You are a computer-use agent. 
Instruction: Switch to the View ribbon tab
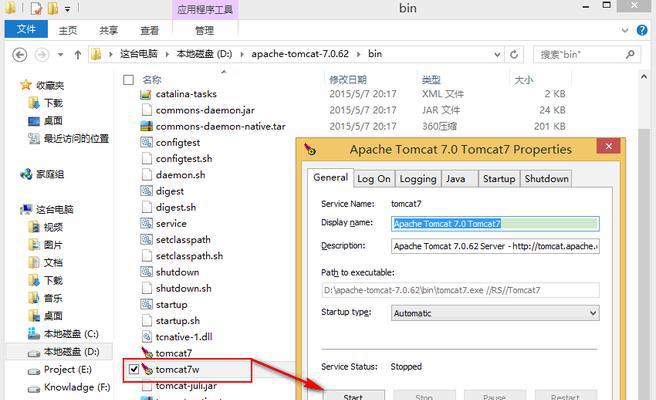click(x=149, y=30)
